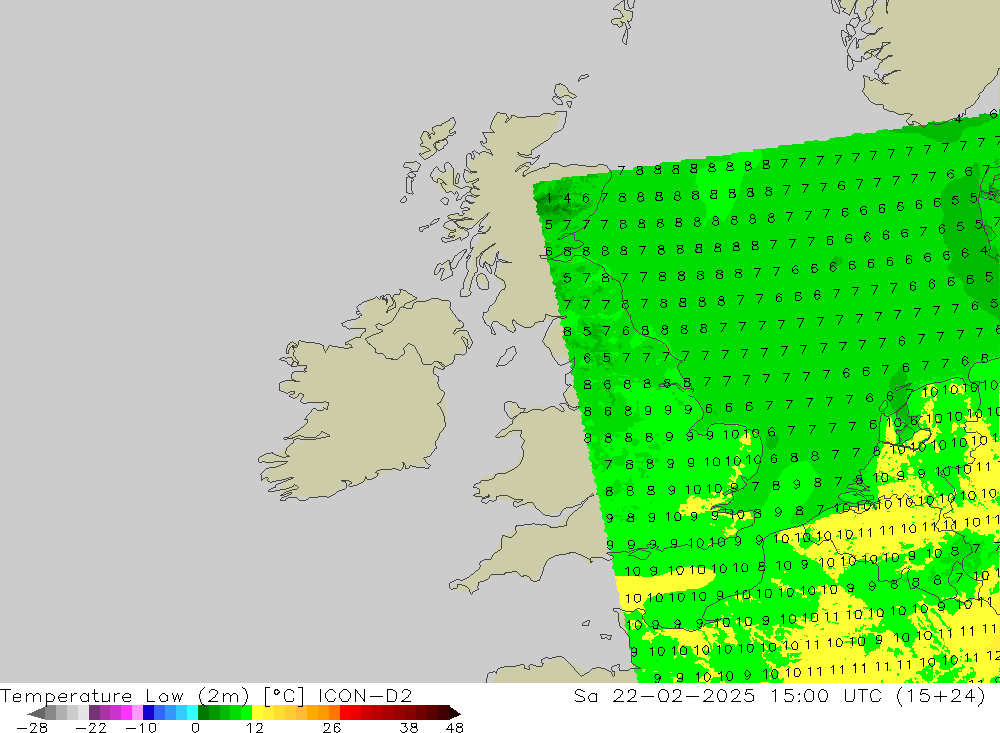Click the gray left arrow end of color bar
Viewport: 1000px width, 733px height.
[37, 713]
